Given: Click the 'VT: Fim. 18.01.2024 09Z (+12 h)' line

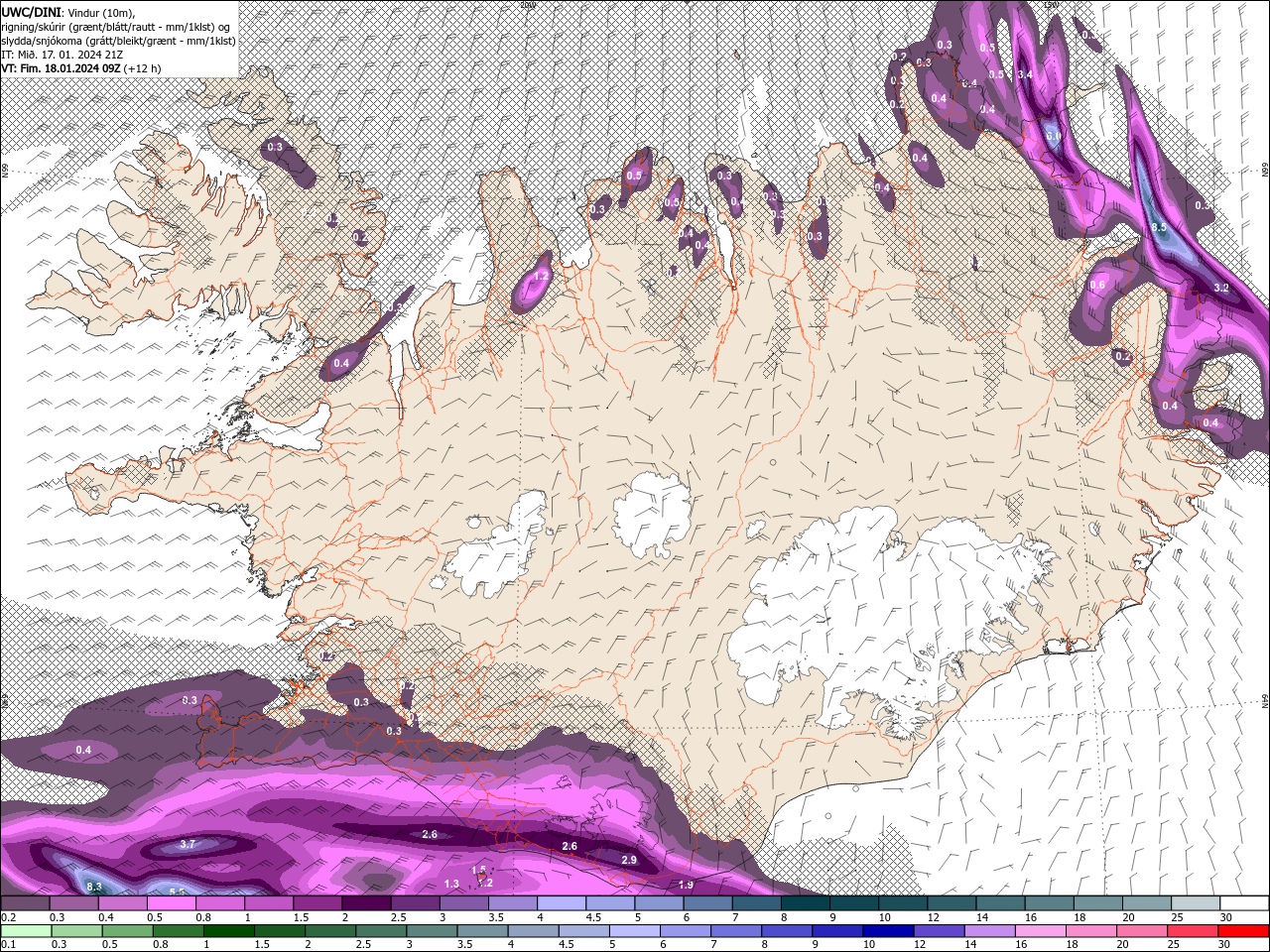Looking at the screenshot, I should (x=81, y=68).
